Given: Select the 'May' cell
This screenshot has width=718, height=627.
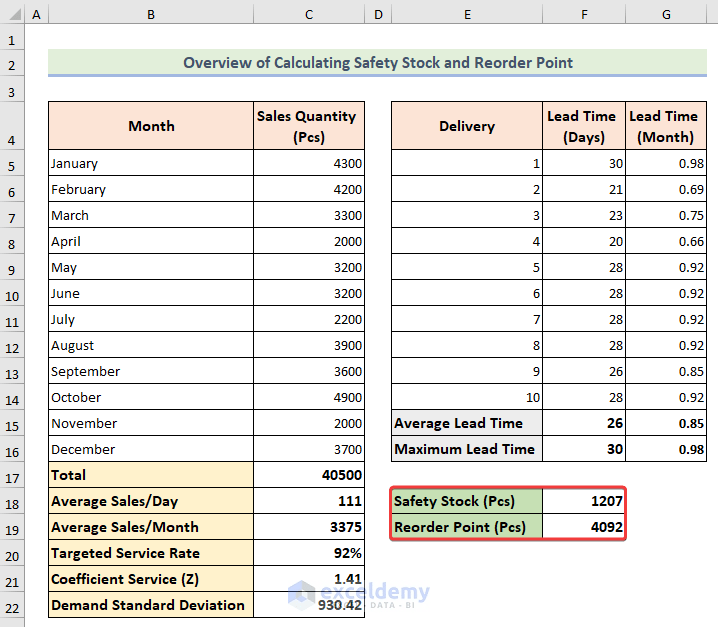Looking at the screenshot, I should 151,267.
